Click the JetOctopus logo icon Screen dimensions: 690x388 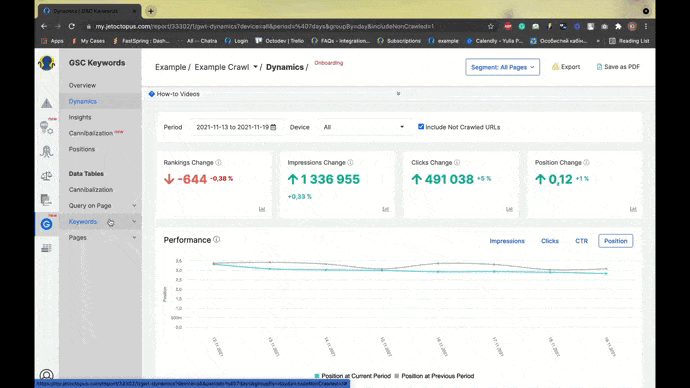(x=47, y=63)
